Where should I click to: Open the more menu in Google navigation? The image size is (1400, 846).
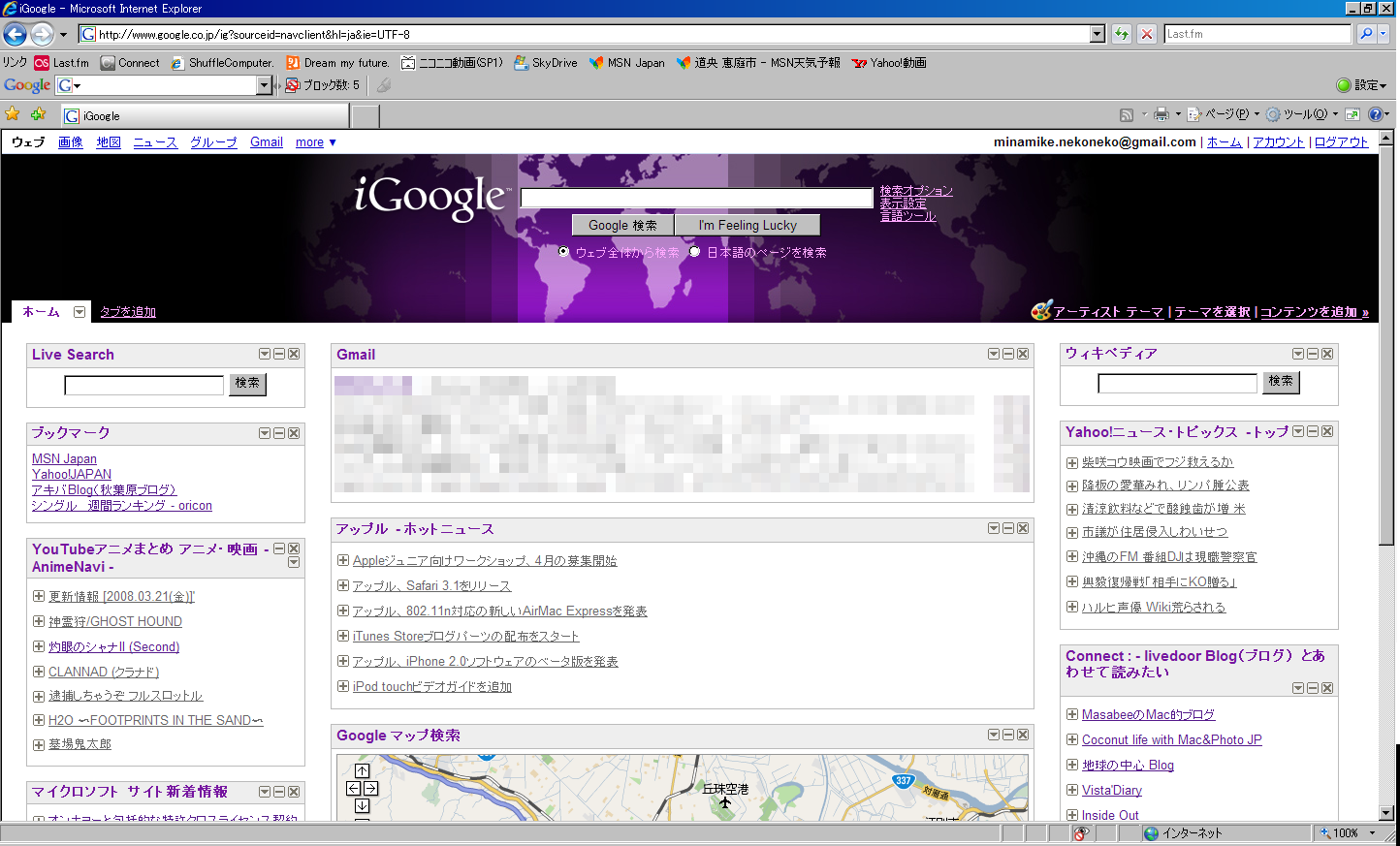pos(316,142)
